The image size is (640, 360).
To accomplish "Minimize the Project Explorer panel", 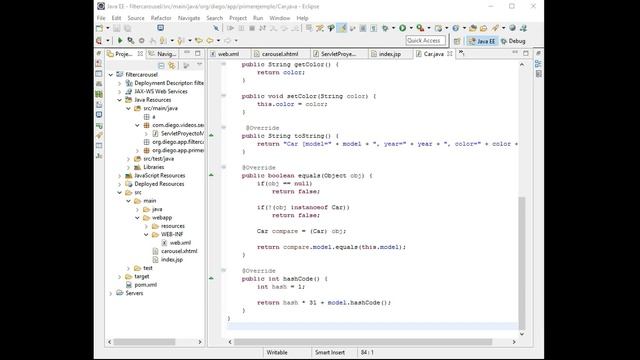I will 187,53.
